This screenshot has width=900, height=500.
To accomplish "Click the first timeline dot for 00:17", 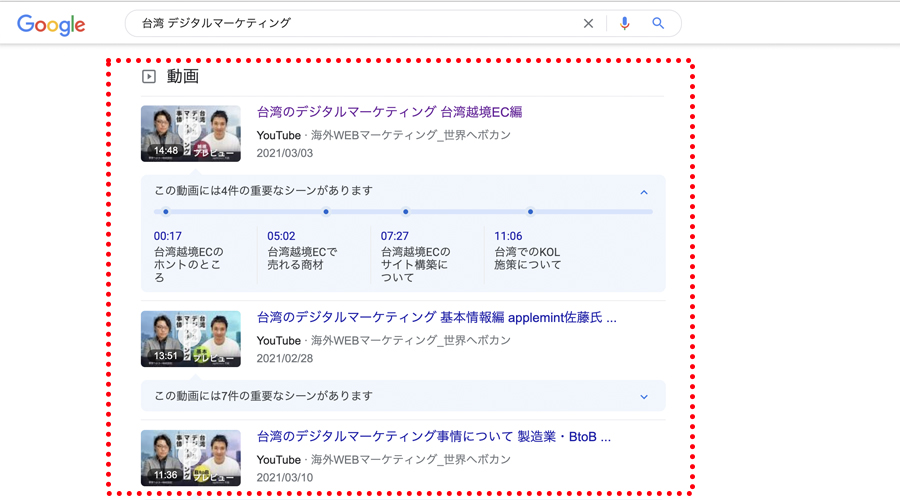I will coord(166,212).
